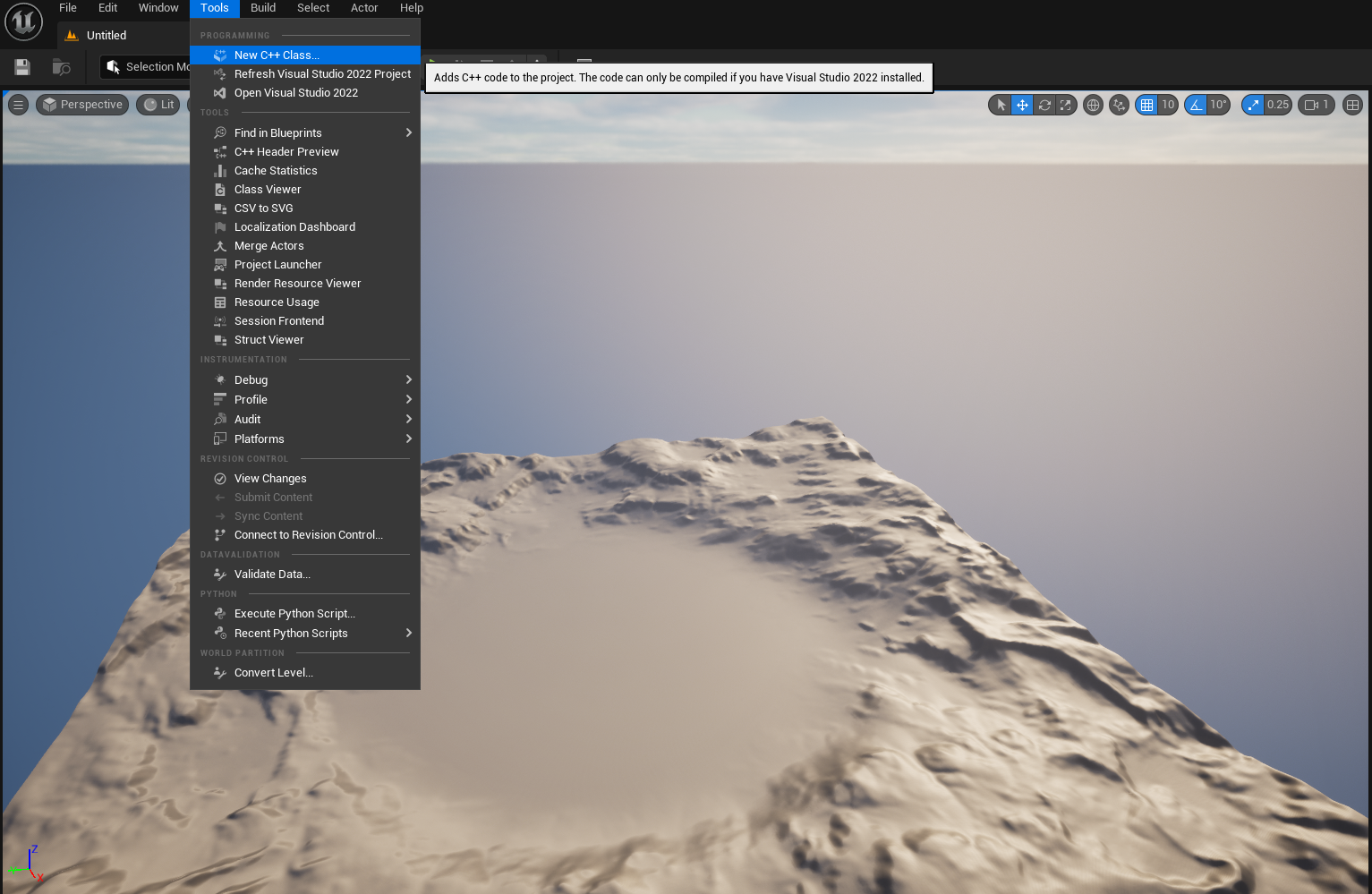
Task: Open Lit view mode dropdown
Action: click(159, 105)
